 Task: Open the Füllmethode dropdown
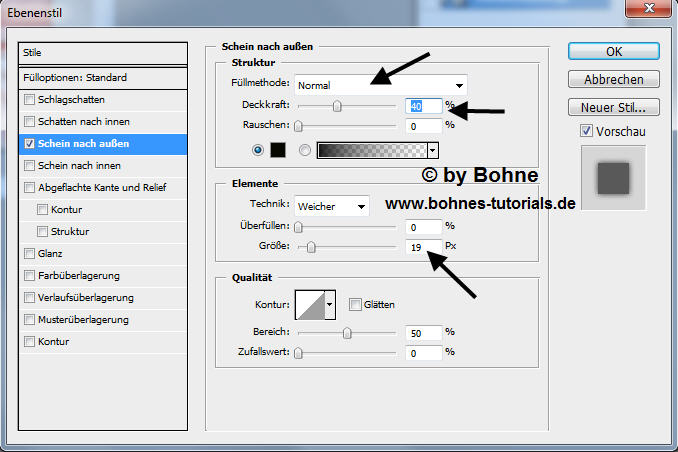tap(381, 85)
